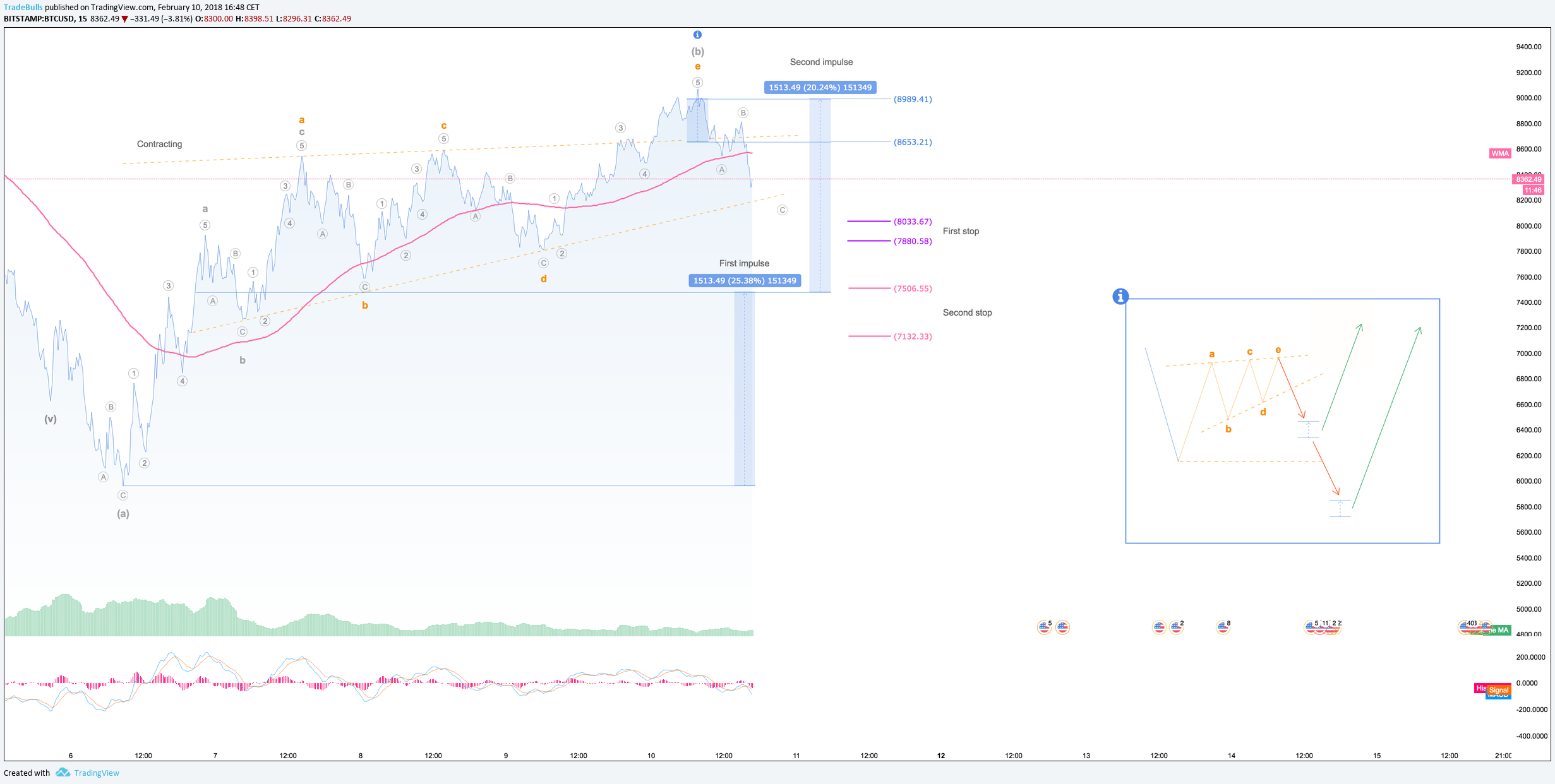
Task: Select the pink horizontal line at 7132.33
Action: (x=869, y=336)
